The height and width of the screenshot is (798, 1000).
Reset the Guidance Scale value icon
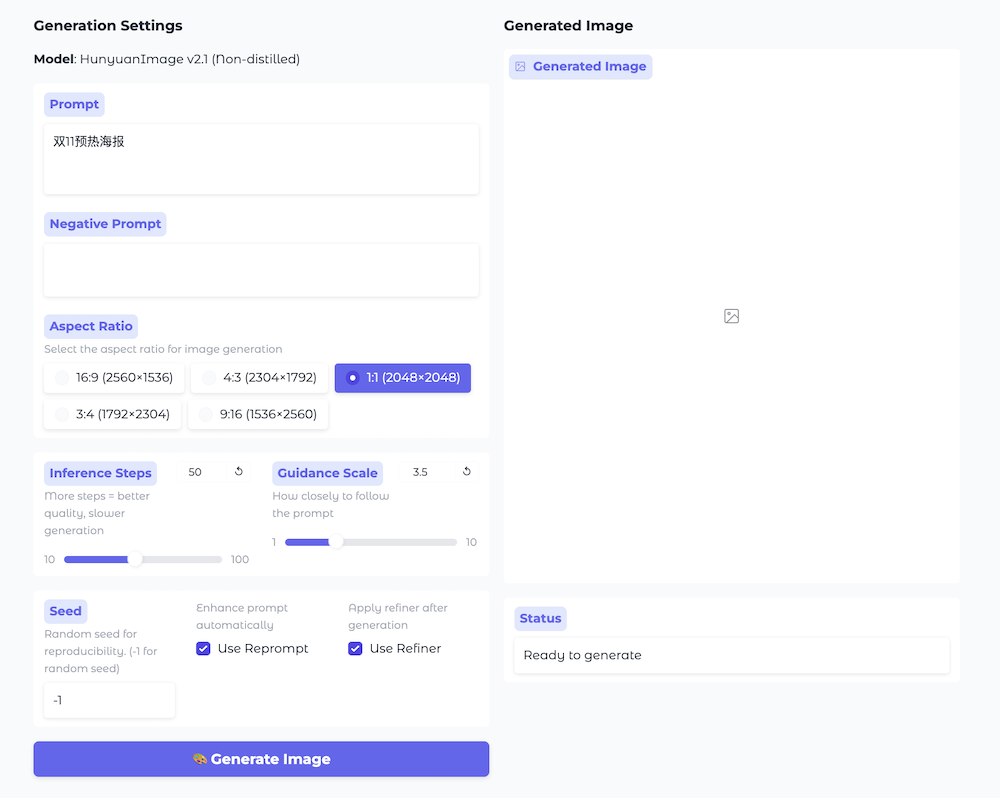[x=467, y=472]
